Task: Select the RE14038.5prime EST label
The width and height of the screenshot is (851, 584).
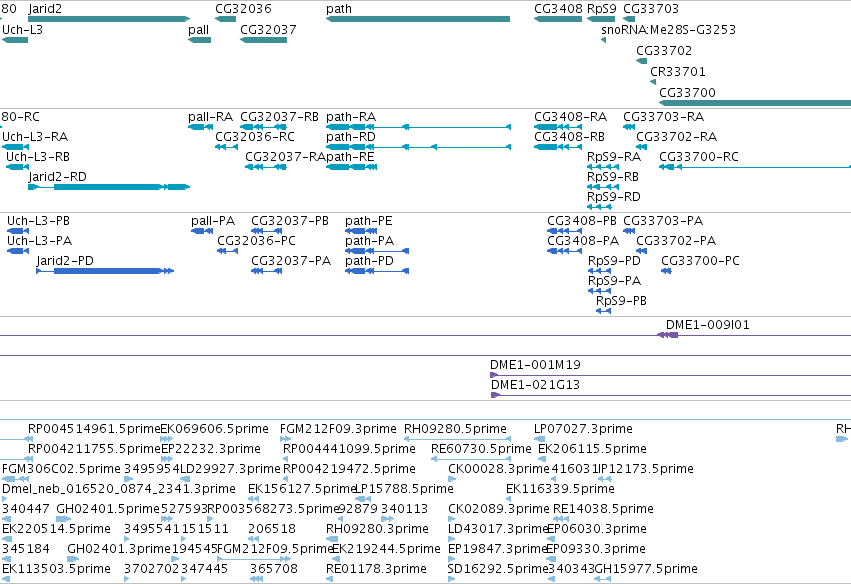Action: click(x=603, y=509)
